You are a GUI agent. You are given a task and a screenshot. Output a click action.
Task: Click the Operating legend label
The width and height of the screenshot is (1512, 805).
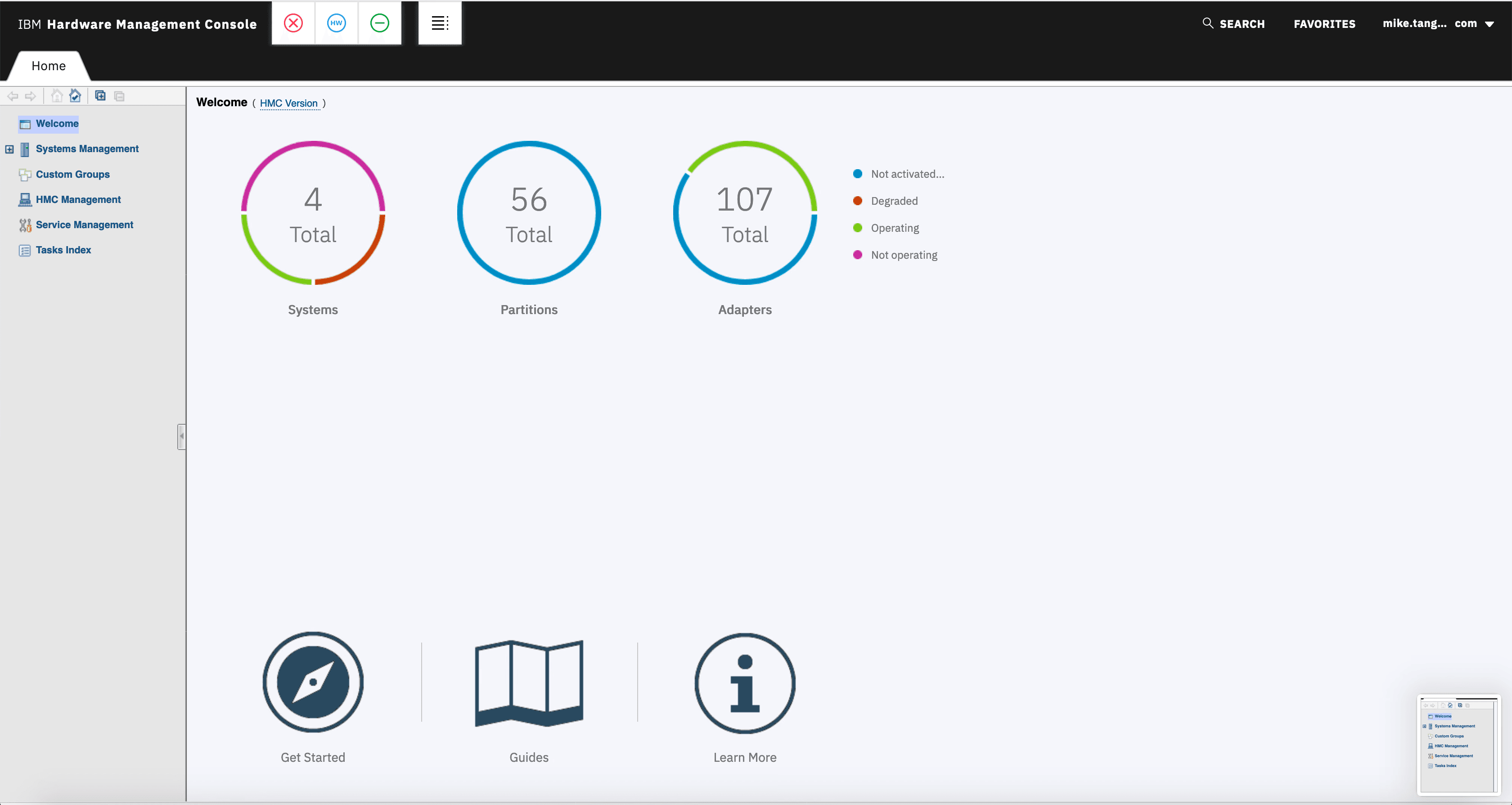coord(895,228)
